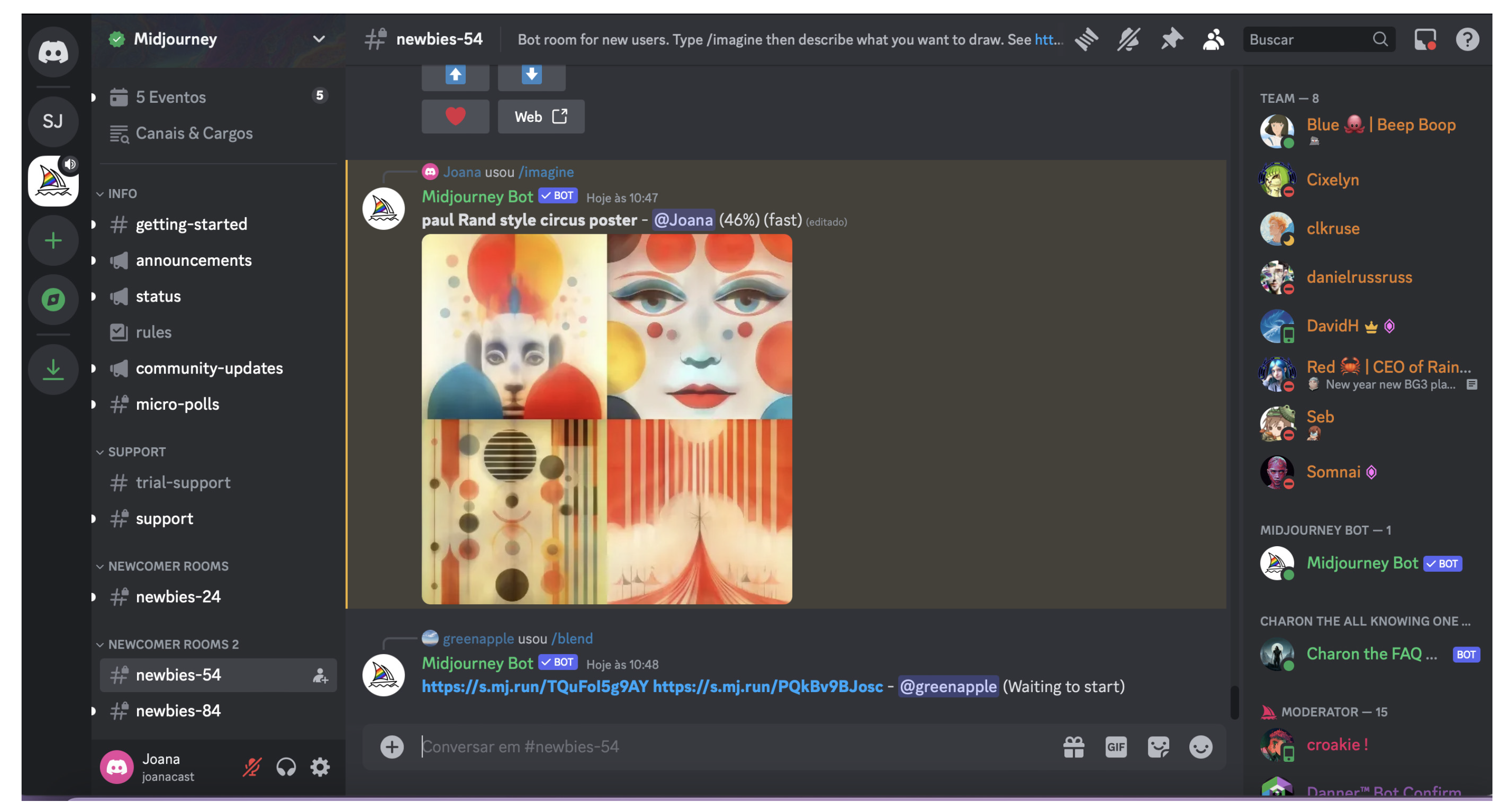
Task: Open the inbox icon in the header
Action: (x=1425, y=39)
